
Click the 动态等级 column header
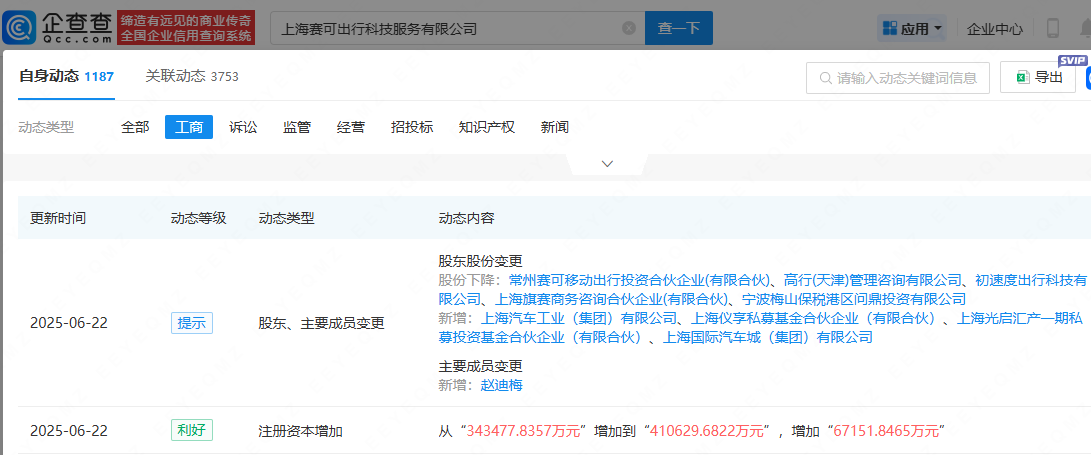[198, 218]
